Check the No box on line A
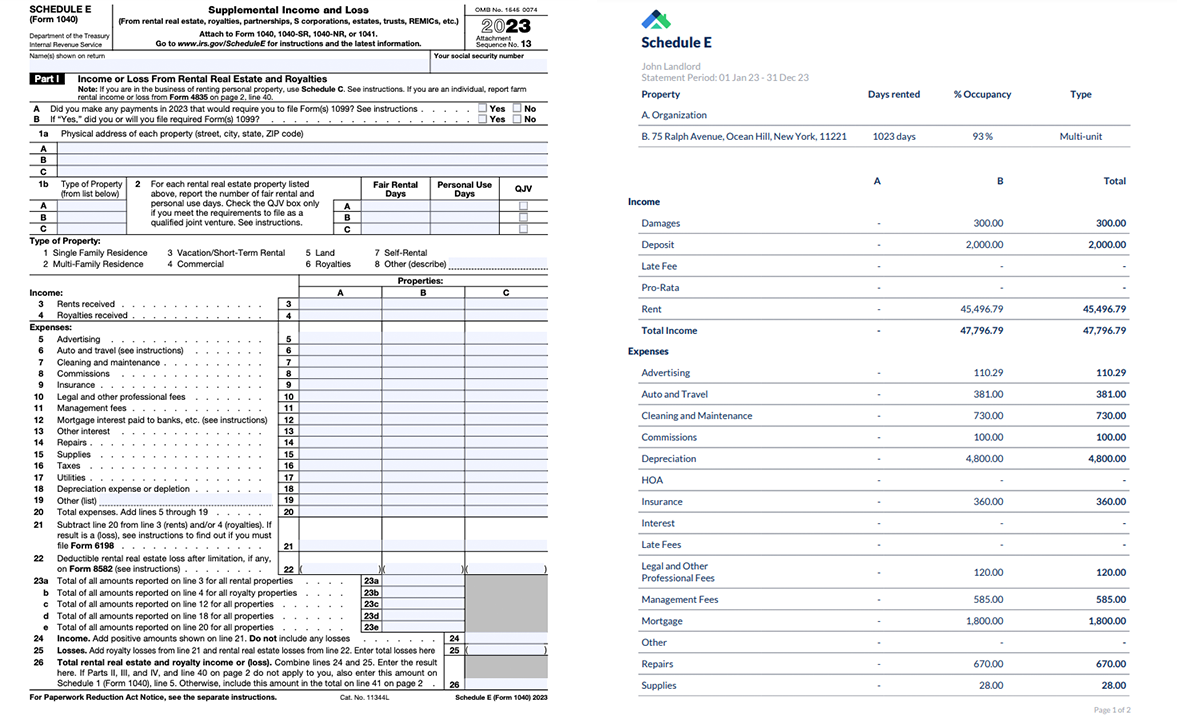1177x715 pixels. tap(515, 109)
